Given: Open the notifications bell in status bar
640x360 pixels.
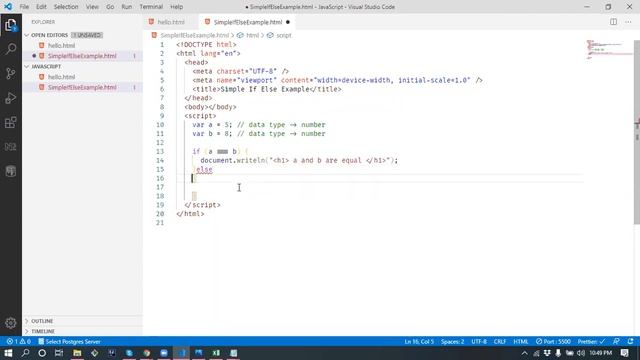Looking at the screenshot, I should (x=631, y=342).
